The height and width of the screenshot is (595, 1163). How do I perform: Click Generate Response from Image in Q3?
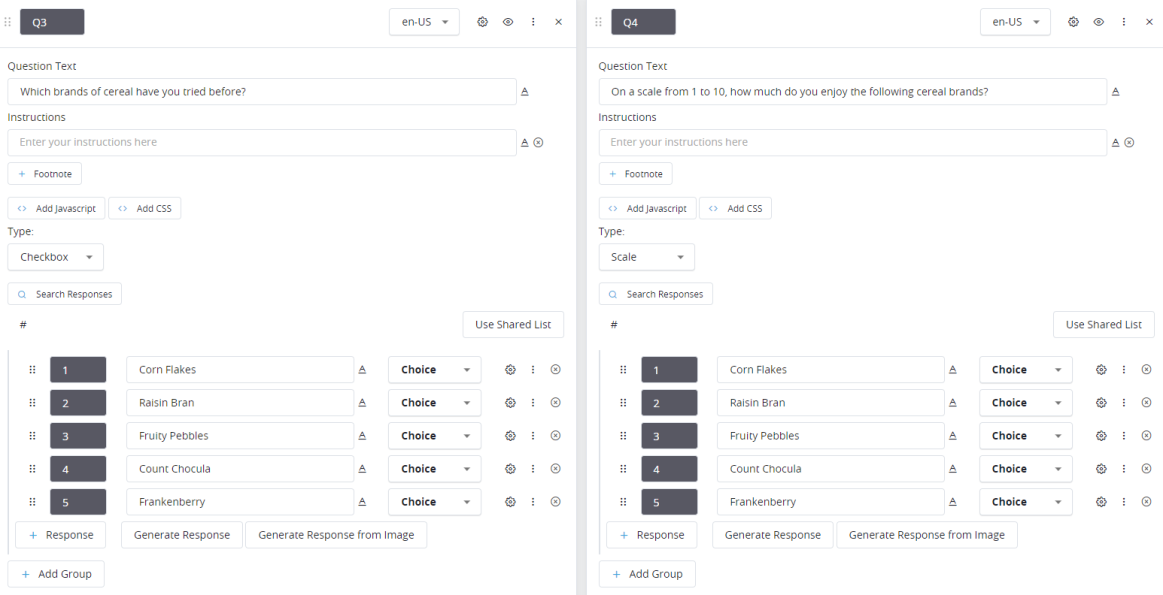[336, 535]
